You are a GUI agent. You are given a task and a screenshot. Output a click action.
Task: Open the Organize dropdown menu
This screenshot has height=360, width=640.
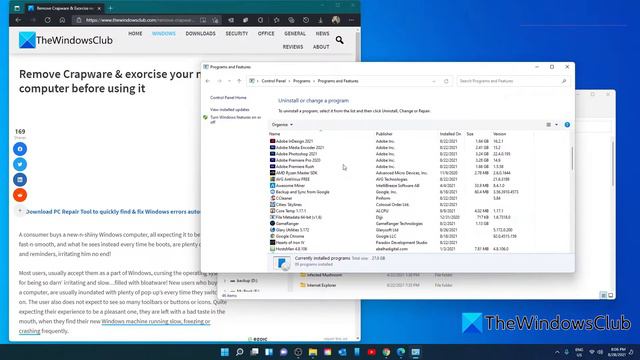pos(282,124)
